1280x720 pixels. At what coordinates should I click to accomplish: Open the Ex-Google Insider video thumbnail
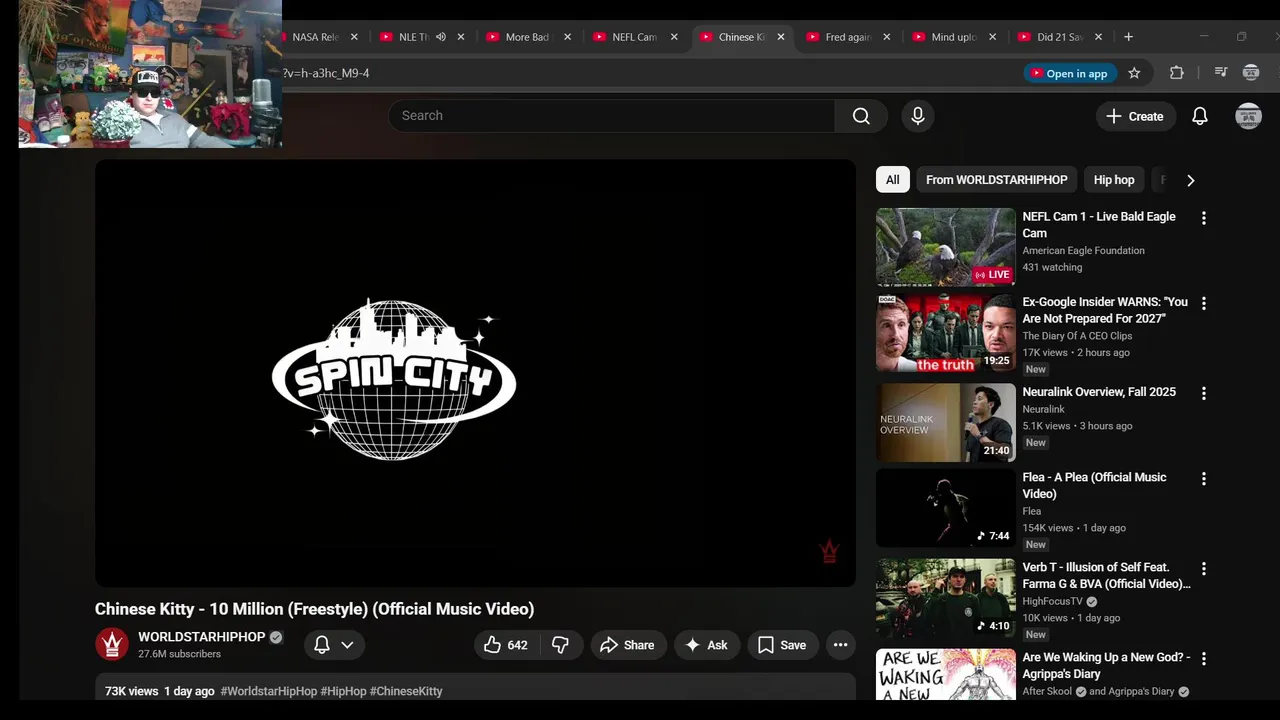point(946,333)
